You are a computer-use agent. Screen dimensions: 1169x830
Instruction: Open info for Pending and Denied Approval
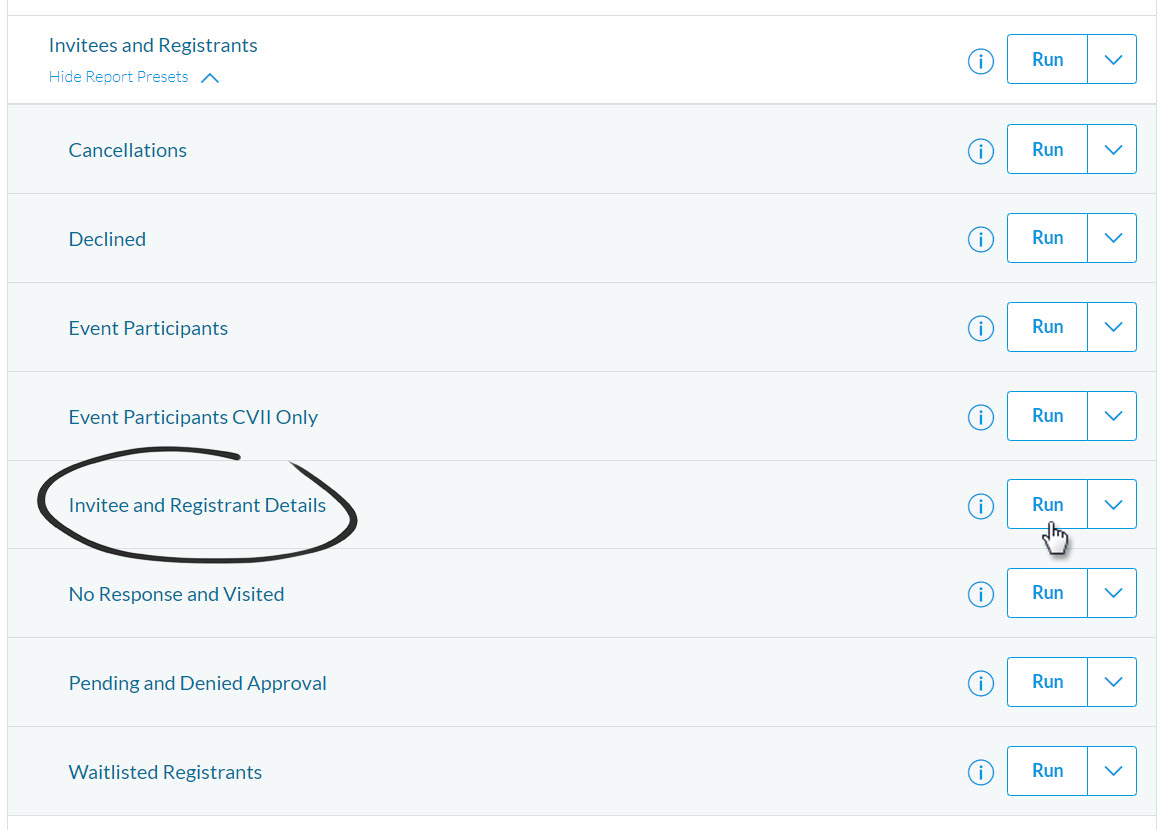[980, 682]
